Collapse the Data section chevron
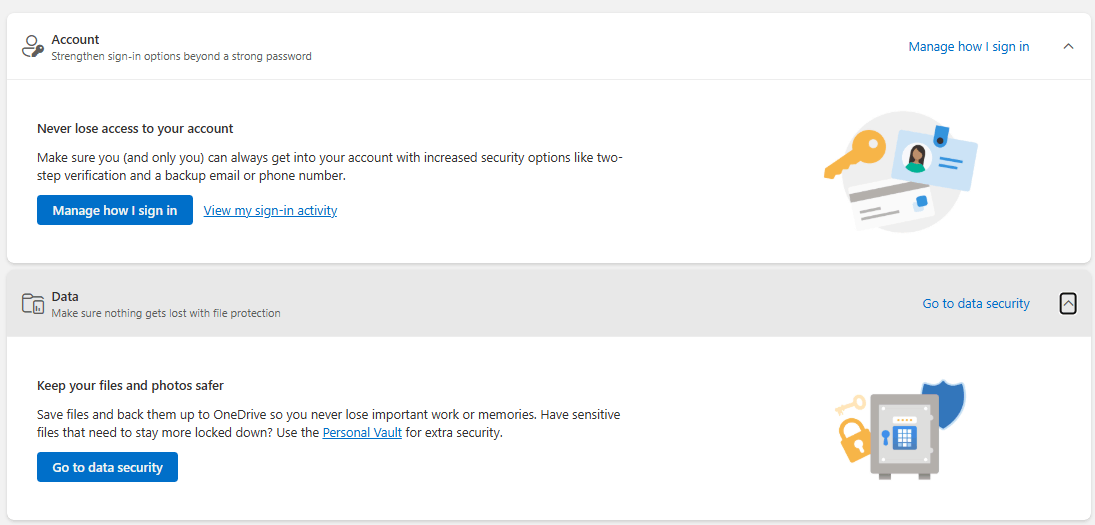Screen dimensions: 1095x525 click(1068, 303)
